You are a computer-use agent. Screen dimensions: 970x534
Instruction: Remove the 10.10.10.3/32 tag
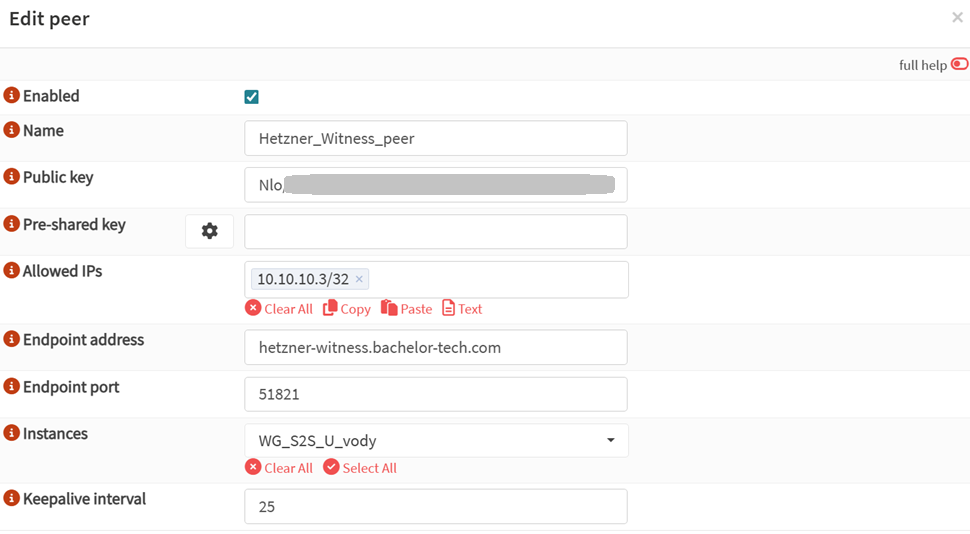pyautogui.click(x=359, y=279)
